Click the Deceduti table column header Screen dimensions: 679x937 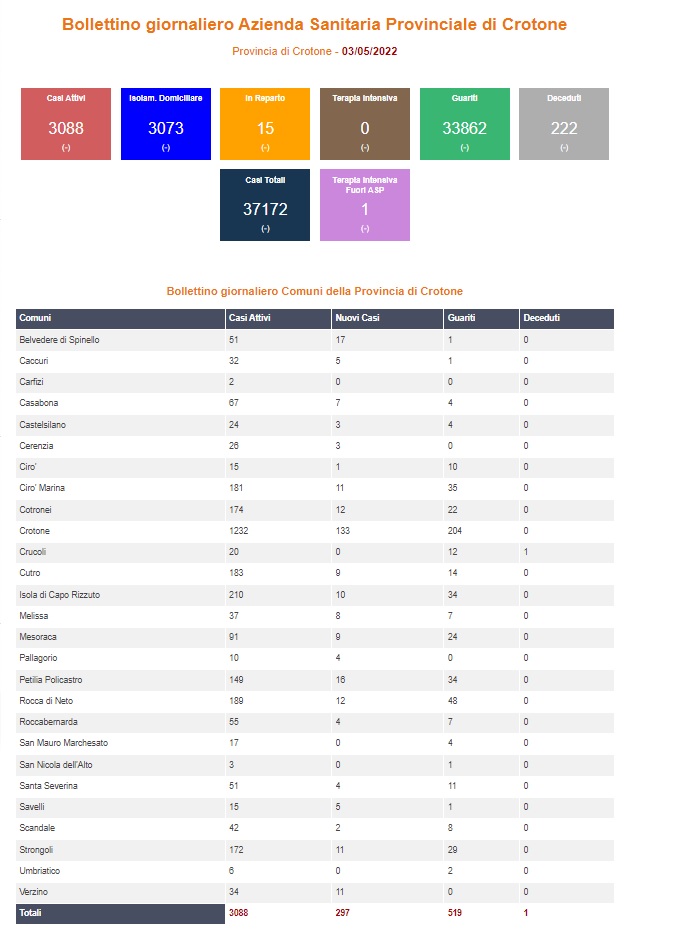click(567, 319)
